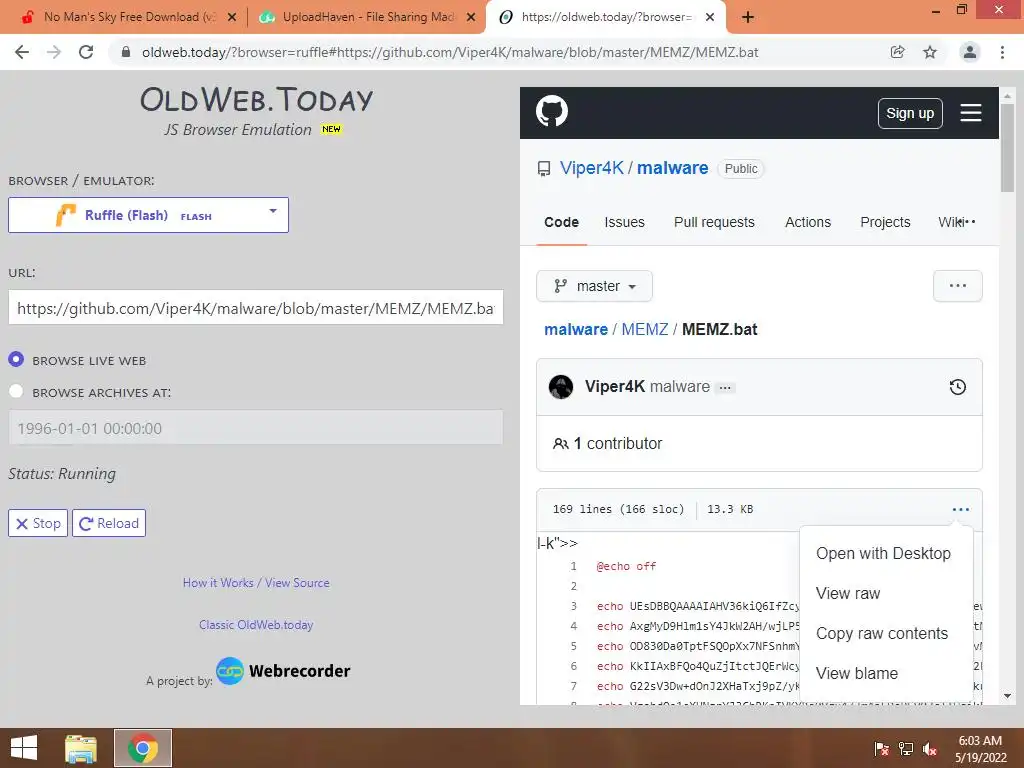The height and width of the screenshot is (768, 1024).
Task: Open Classic OldWeb.today link
Action: 256,624
